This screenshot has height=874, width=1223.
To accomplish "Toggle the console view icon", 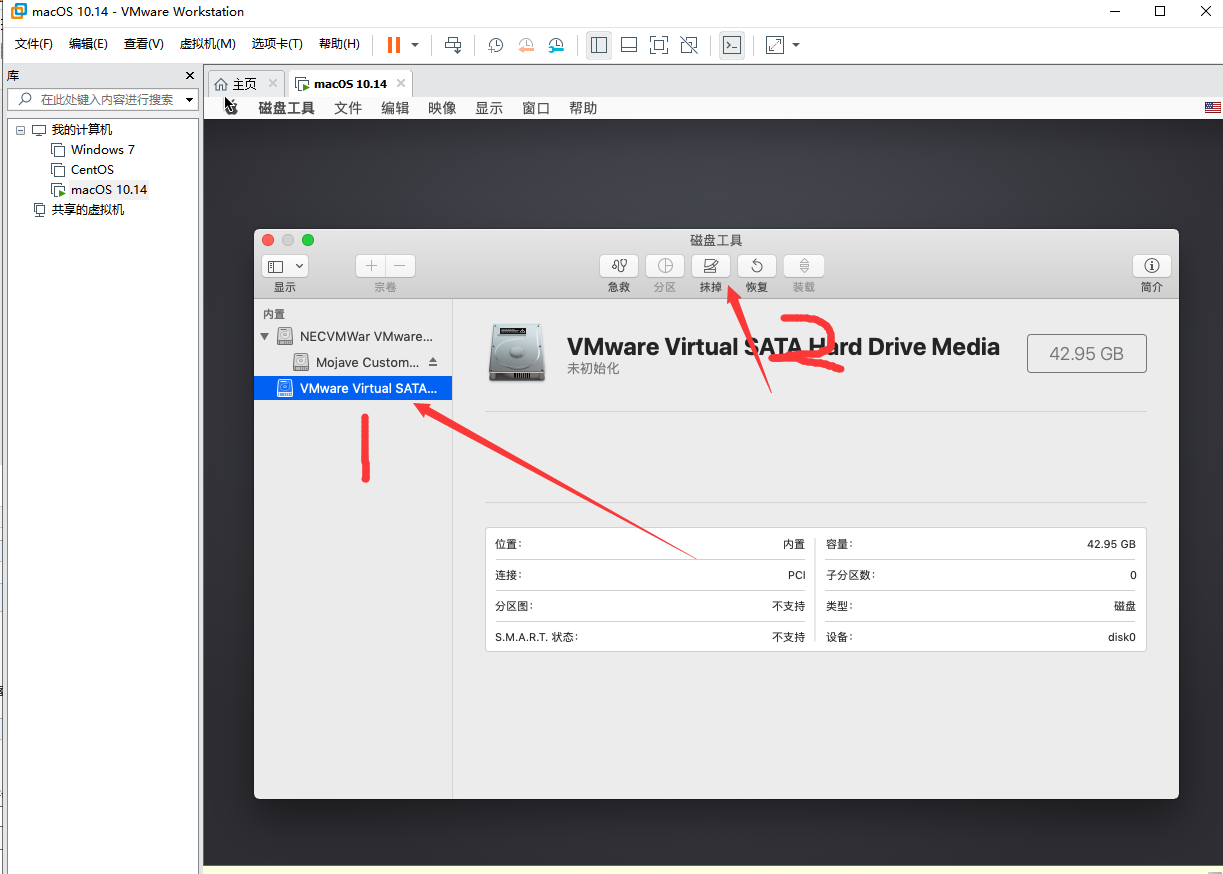I will tap(732, 45).
